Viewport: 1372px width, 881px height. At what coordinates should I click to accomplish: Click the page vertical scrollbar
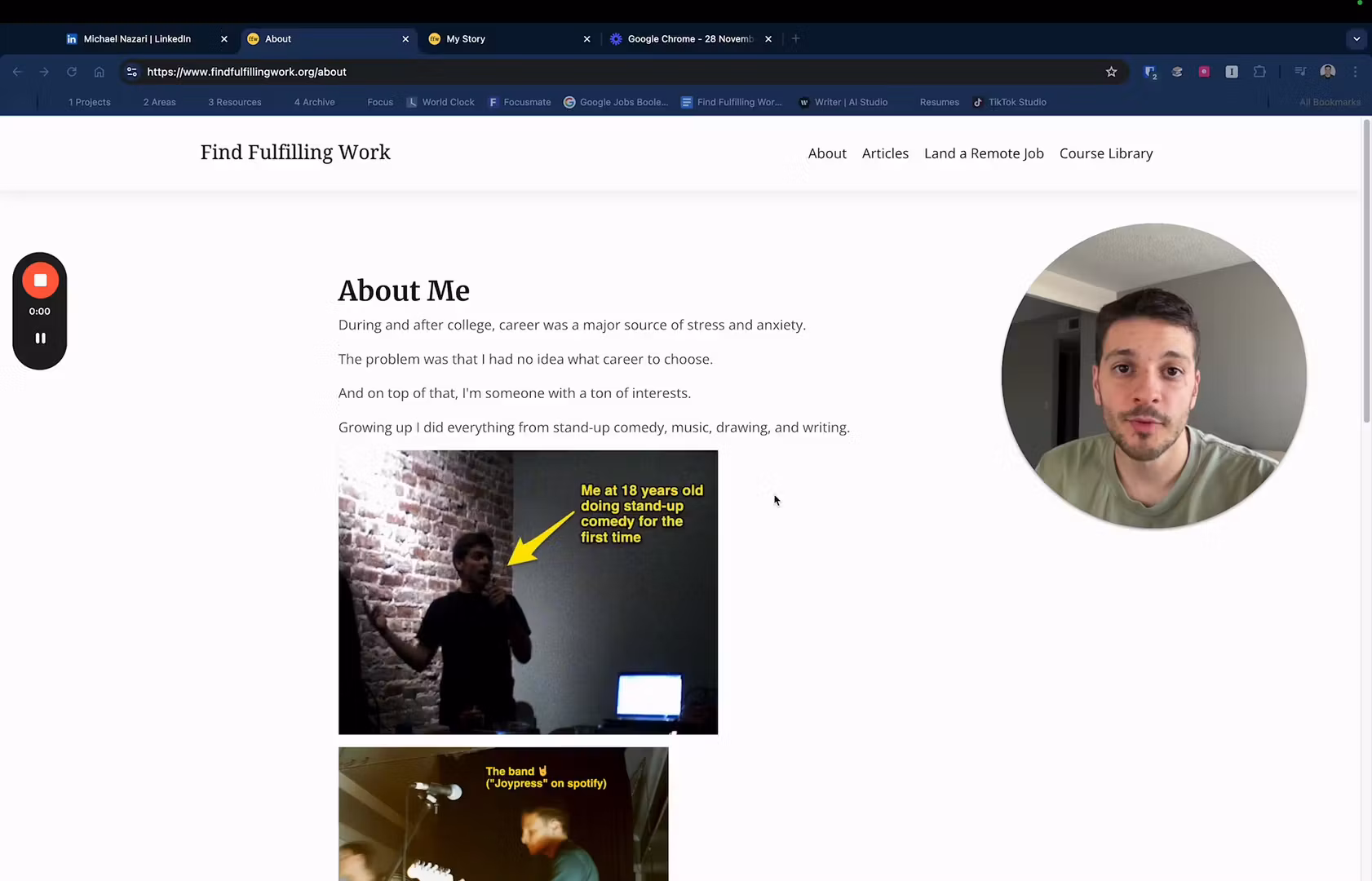(x=1366, y=271)
